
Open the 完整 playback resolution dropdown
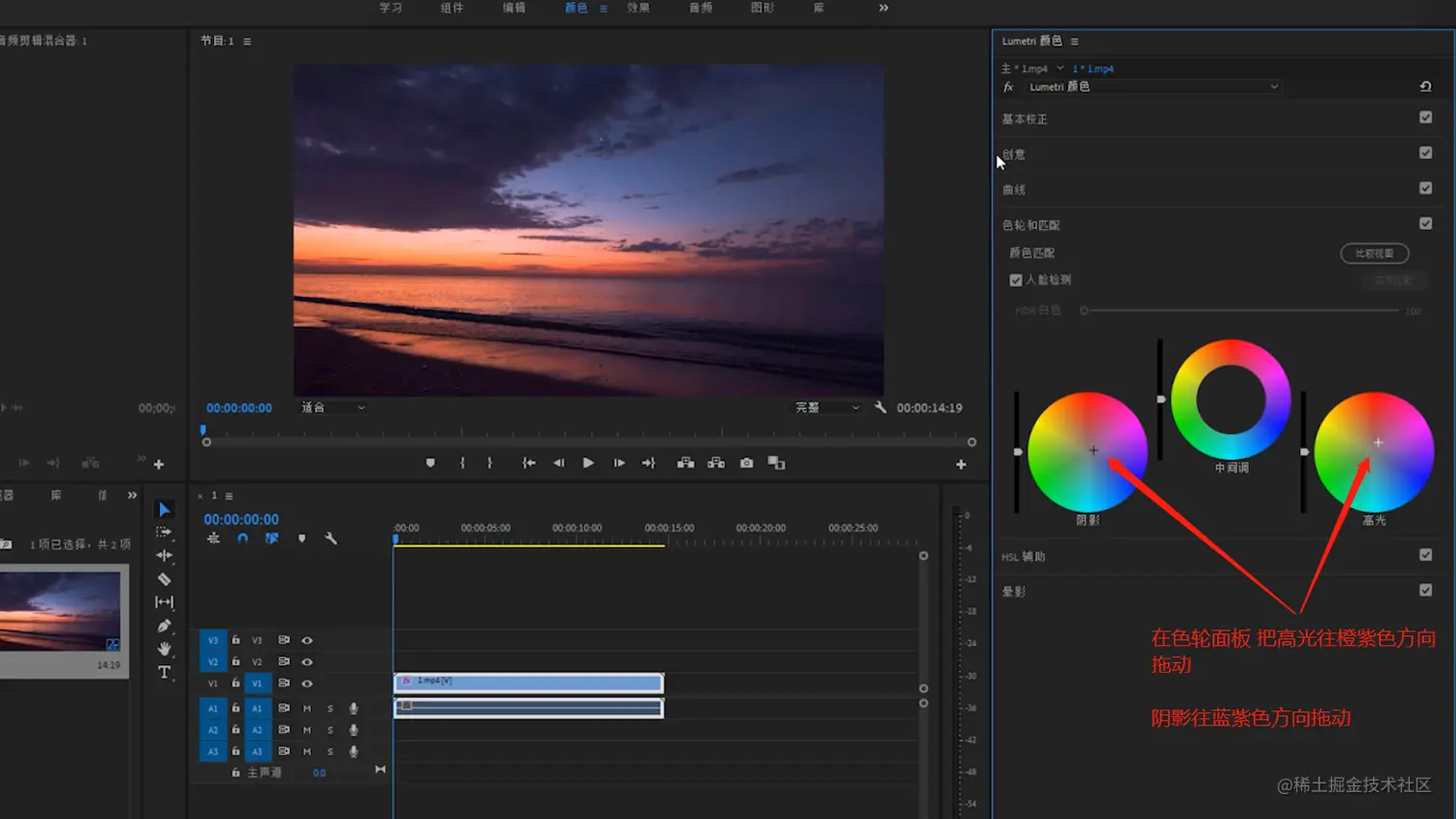pos(826,408)
